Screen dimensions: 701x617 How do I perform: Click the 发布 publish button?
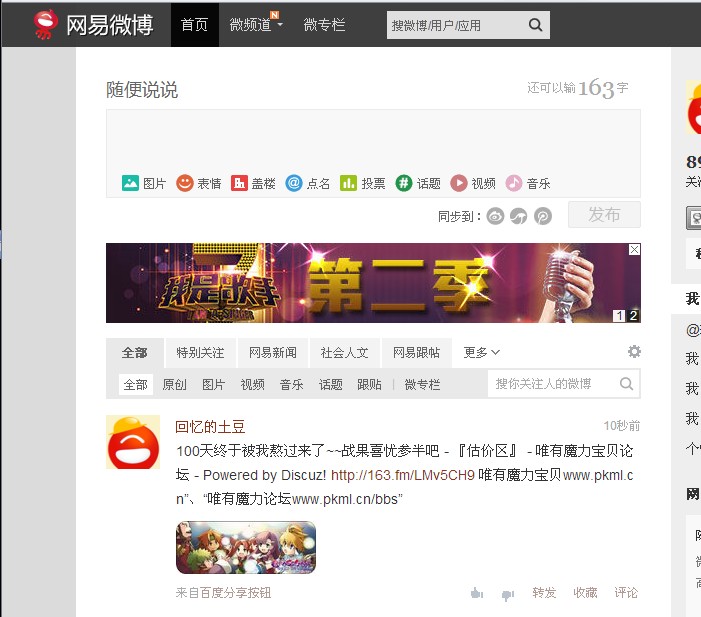(x=604, y=214)
